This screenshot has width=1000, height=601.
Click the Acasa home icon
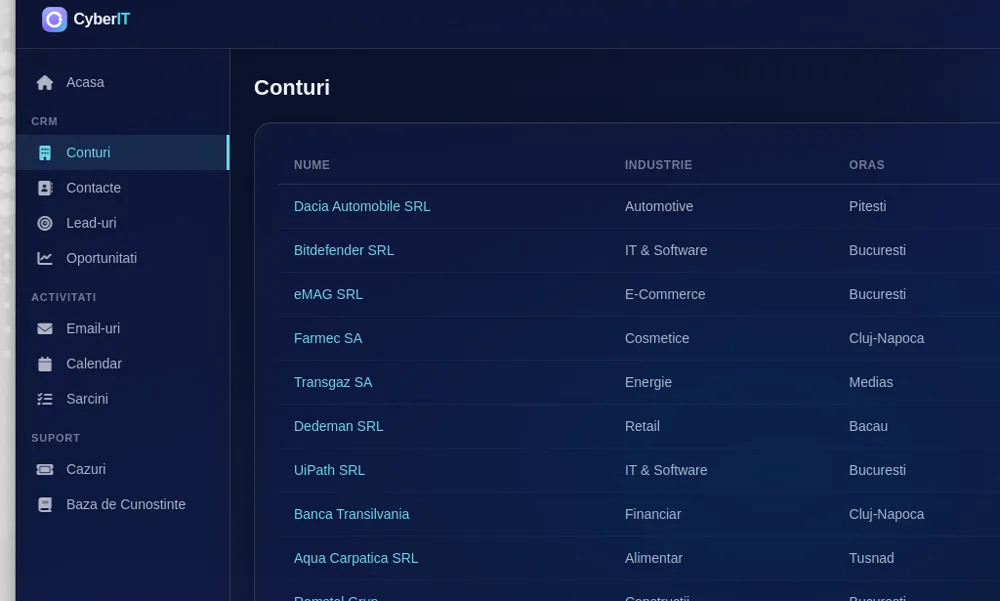45,82
